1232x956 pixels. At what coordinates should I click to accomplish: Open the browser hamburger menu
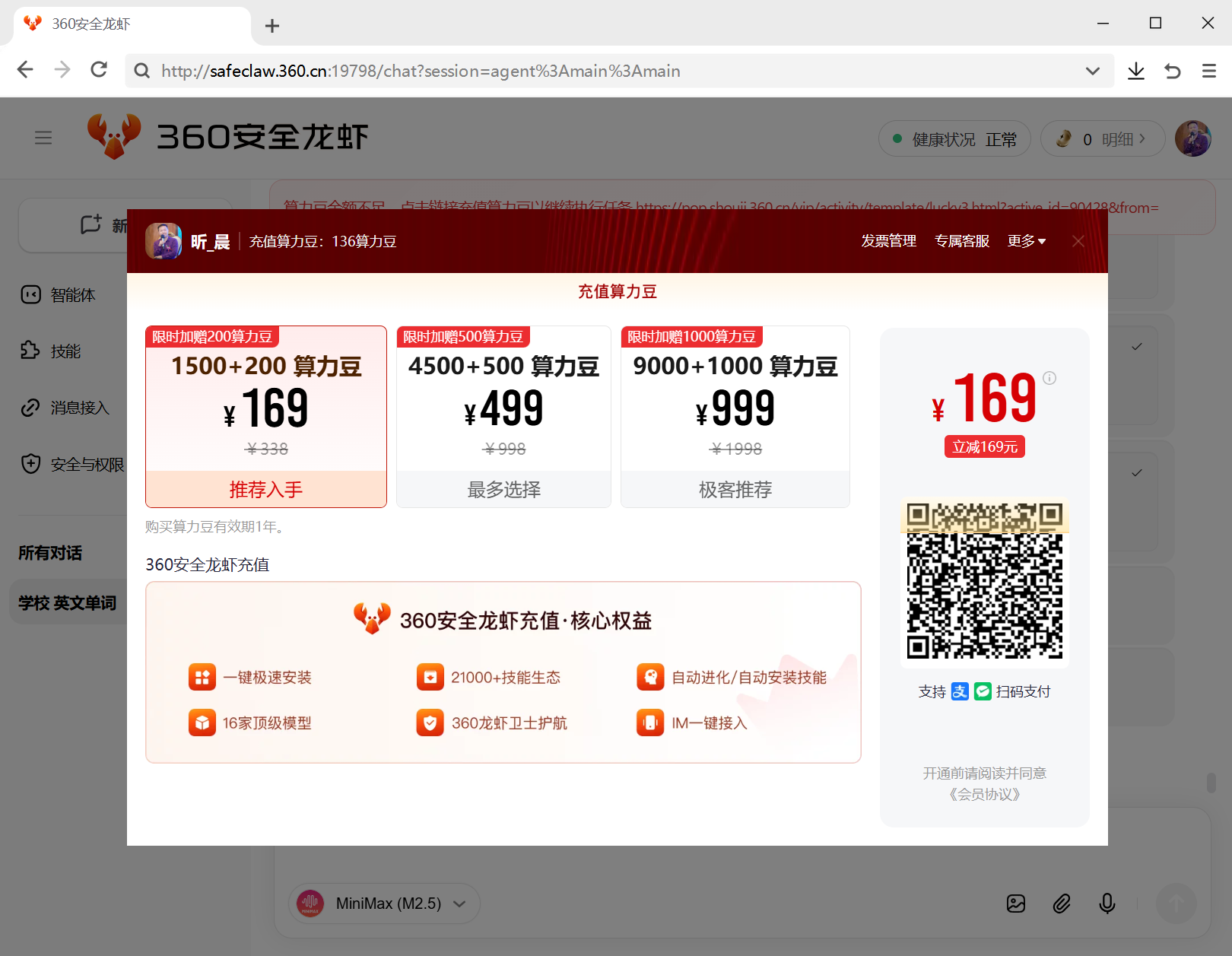[x=1209, y=71]
